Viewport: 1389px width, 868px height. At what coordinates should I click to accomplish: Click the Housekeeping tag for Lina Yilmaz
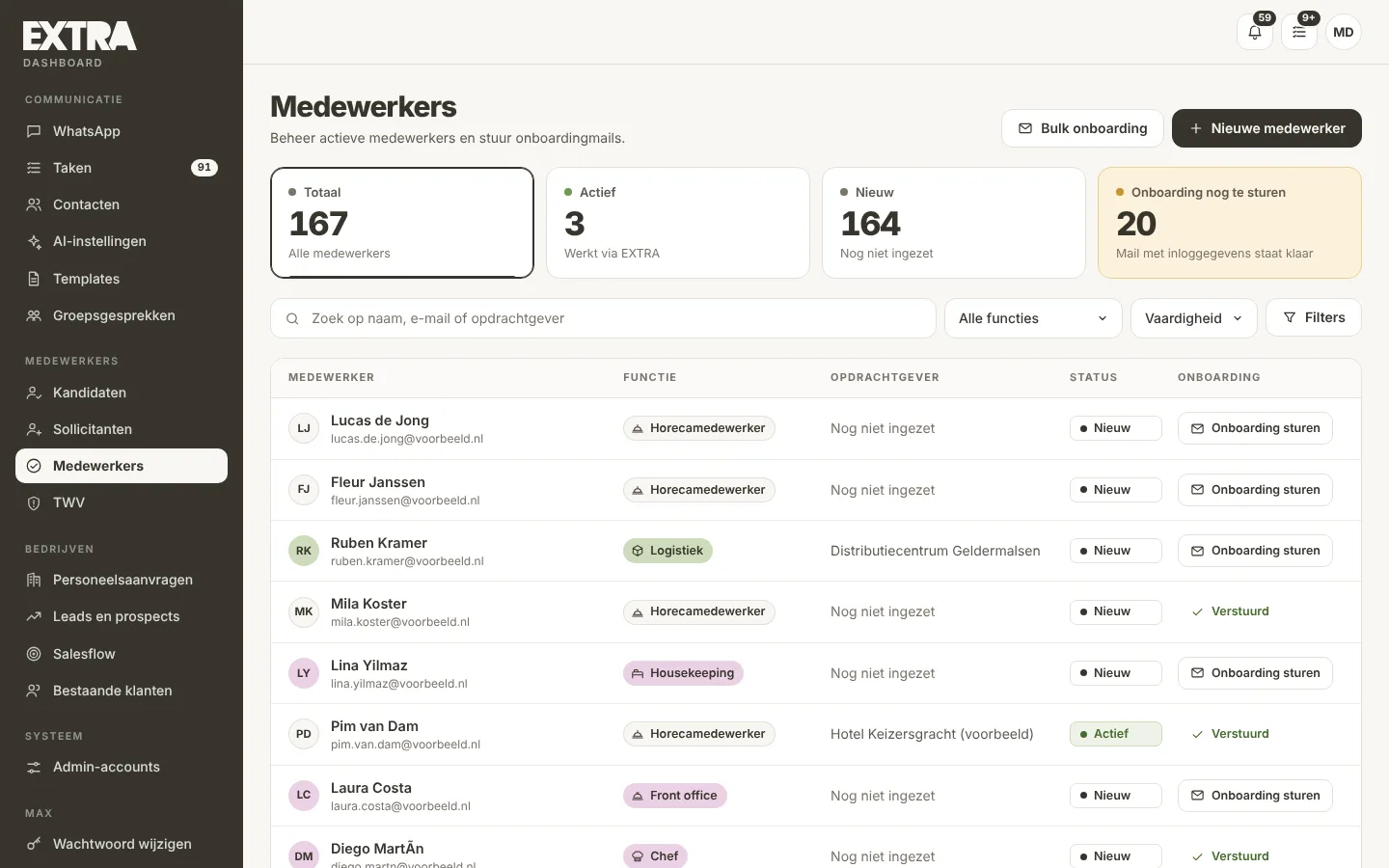[x=683, y=673]
